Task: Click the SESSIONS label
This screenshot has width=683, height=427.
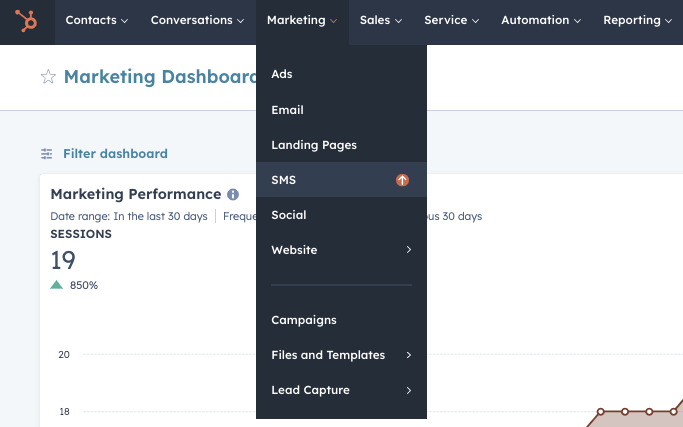Action: (81, 234)
